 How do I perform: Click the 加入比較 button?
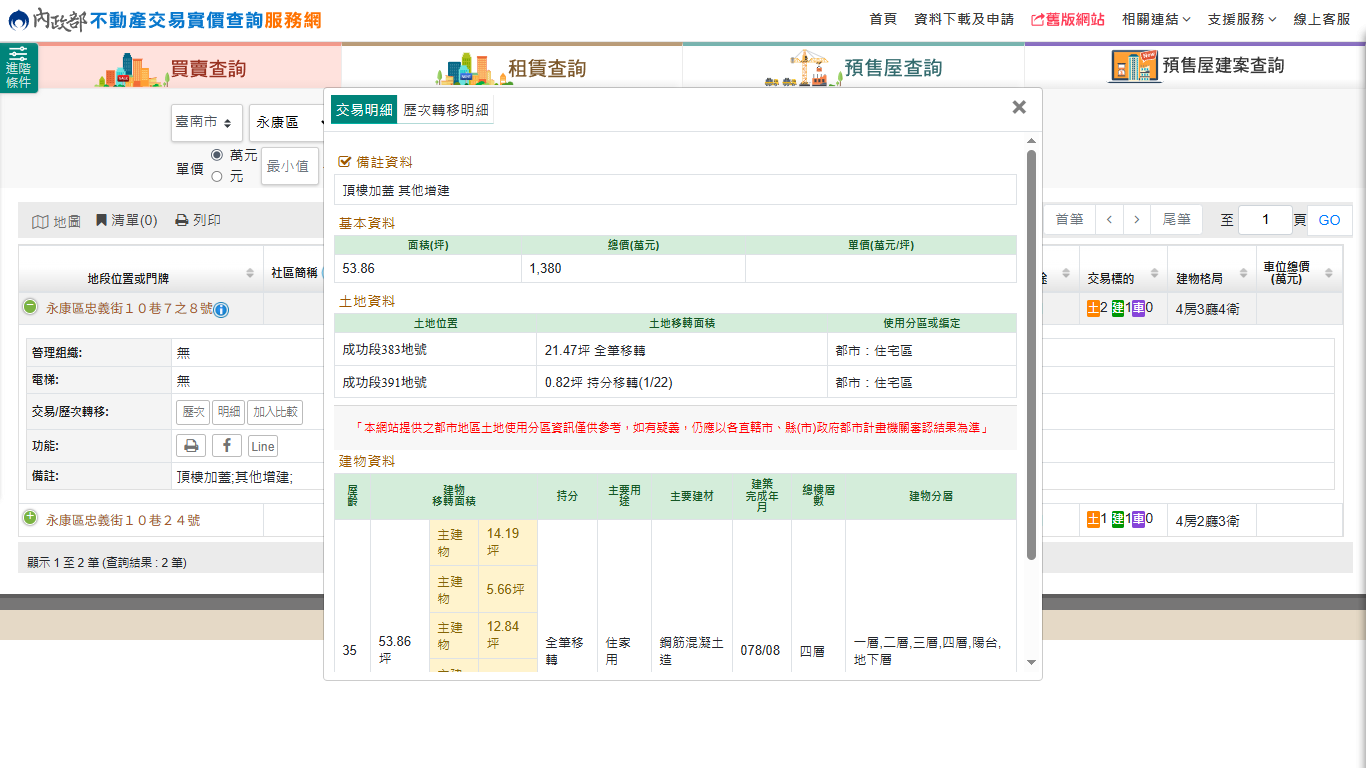274,412
